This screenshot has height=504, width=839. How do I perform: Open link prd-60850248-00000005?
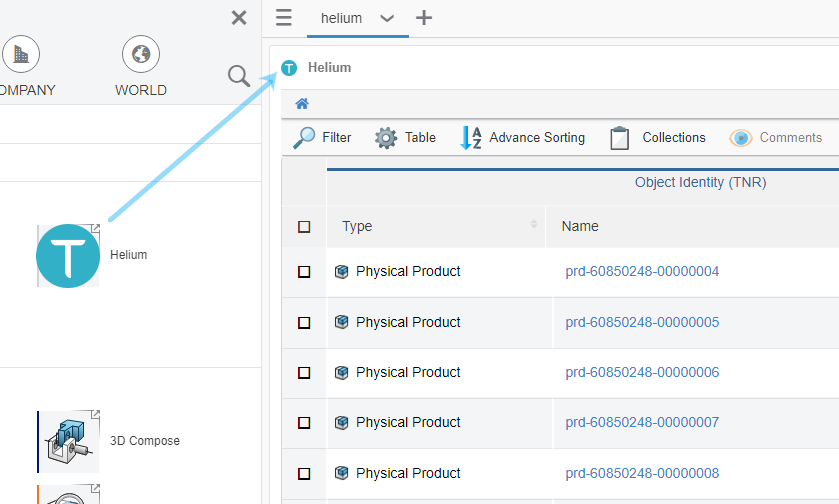(642, 322)
